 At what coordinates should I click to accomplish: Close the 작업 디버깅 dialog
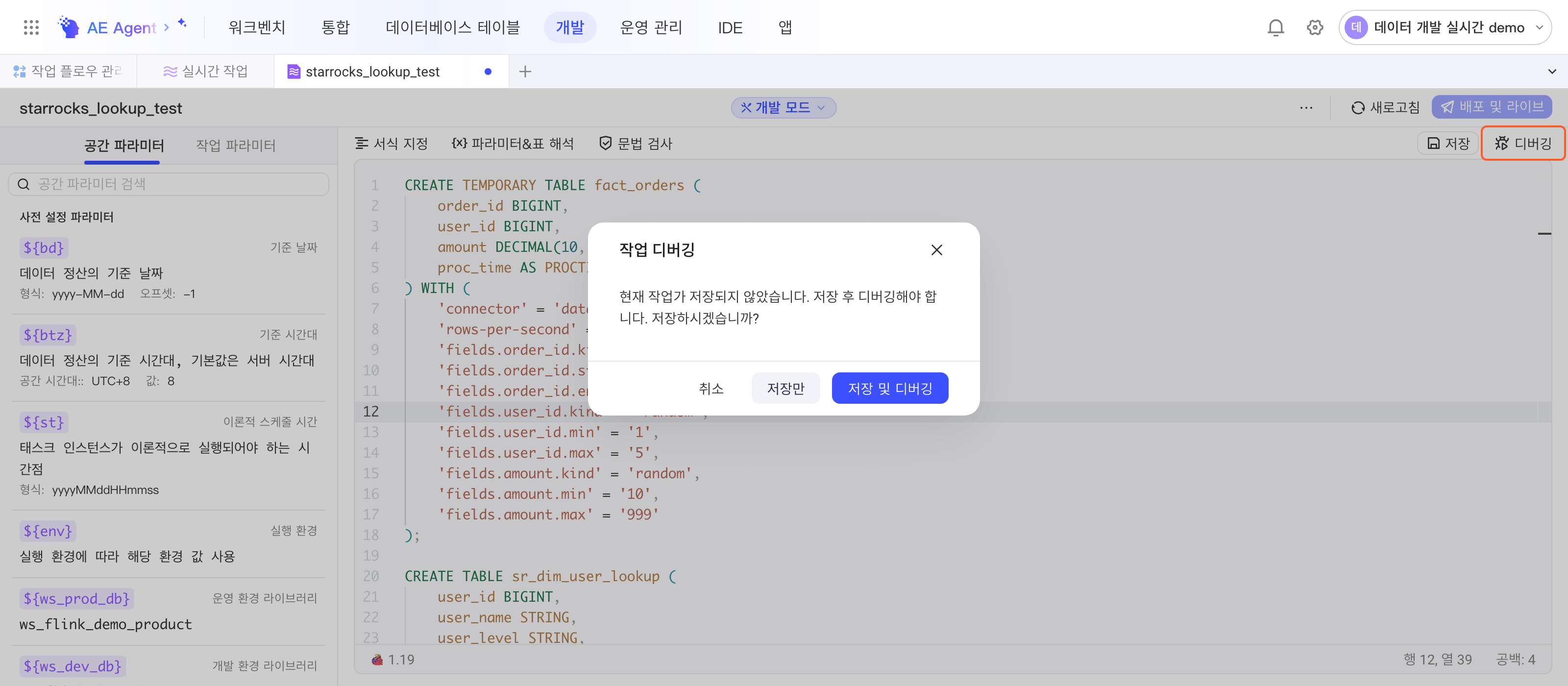(937, 250)
